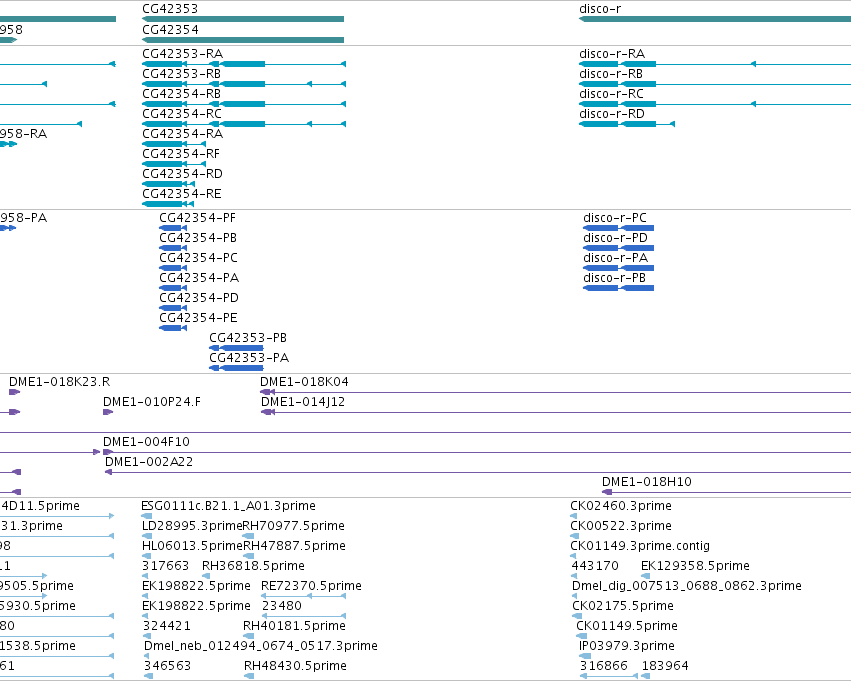Select EST HL06013.5prime
The height and width of the screenshot is (681, 851).
[192, 546]
